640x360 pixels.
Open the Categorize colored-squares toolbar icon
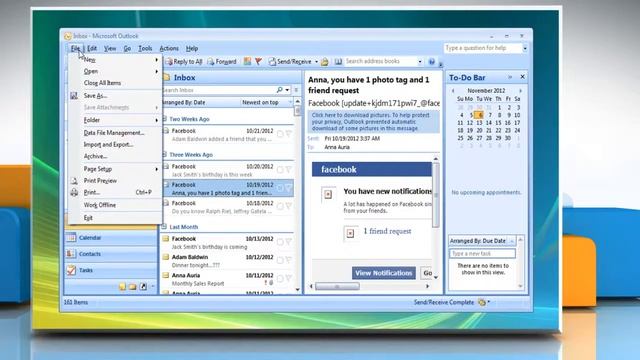[247, 61]
